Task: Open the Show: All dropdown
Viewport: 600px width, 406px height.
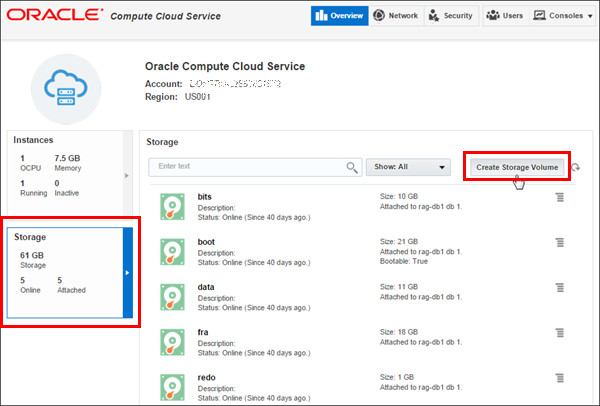Action: pos(408,167)
